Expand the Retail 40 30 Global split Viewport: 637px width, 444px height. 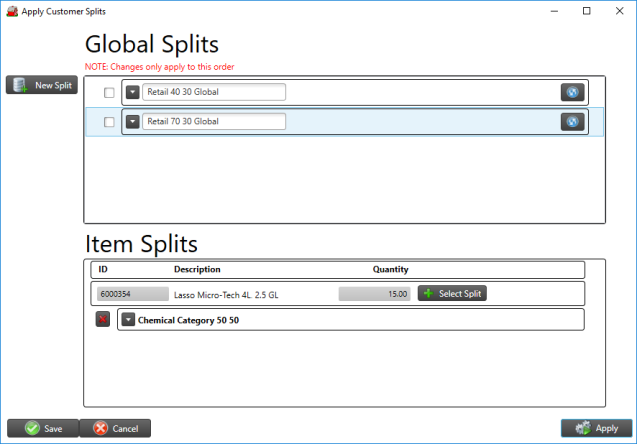[x=133, y=92]
